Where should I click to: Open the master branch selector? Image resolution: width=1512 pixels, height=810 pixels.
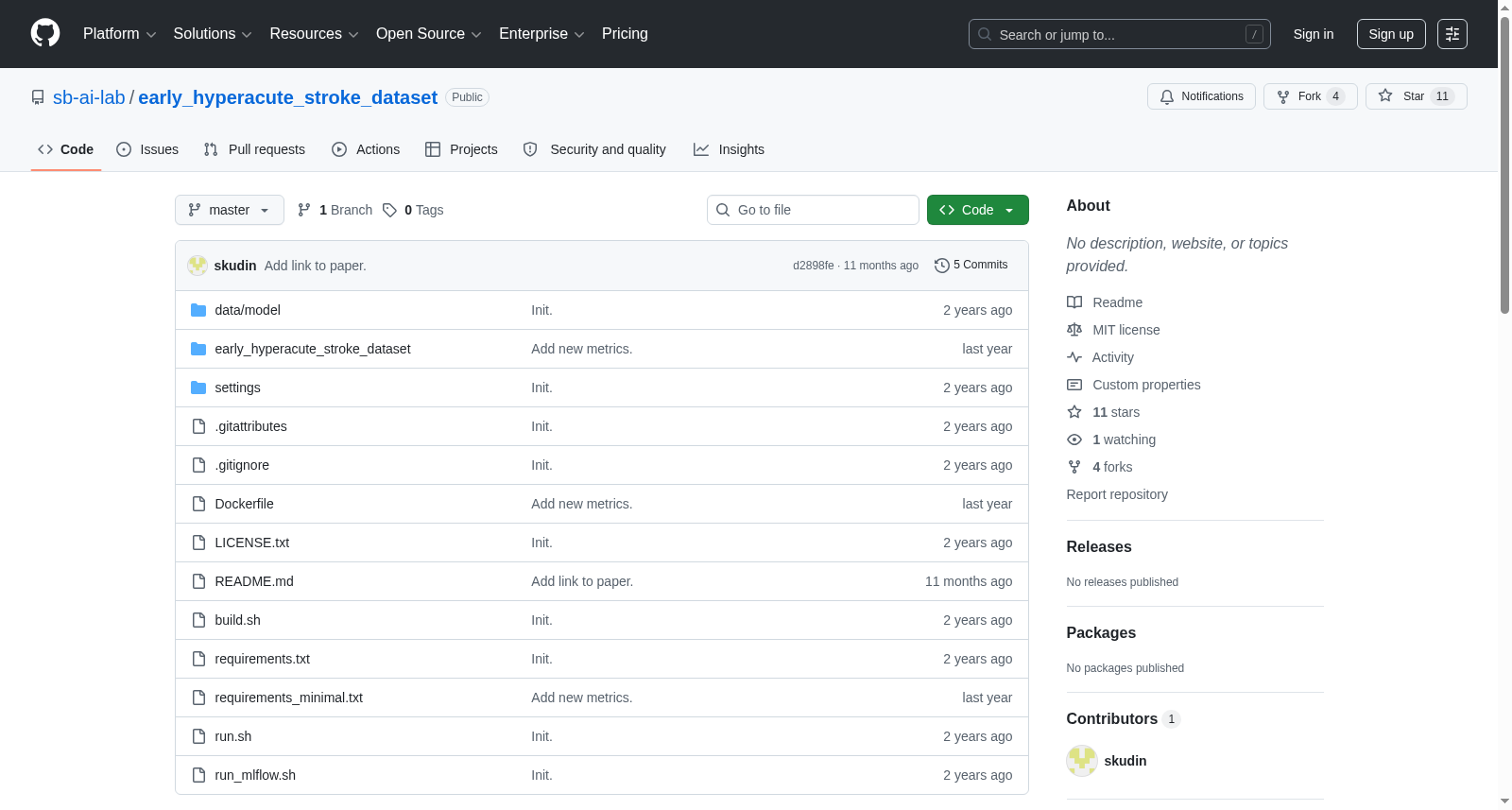tap(230, 210)
